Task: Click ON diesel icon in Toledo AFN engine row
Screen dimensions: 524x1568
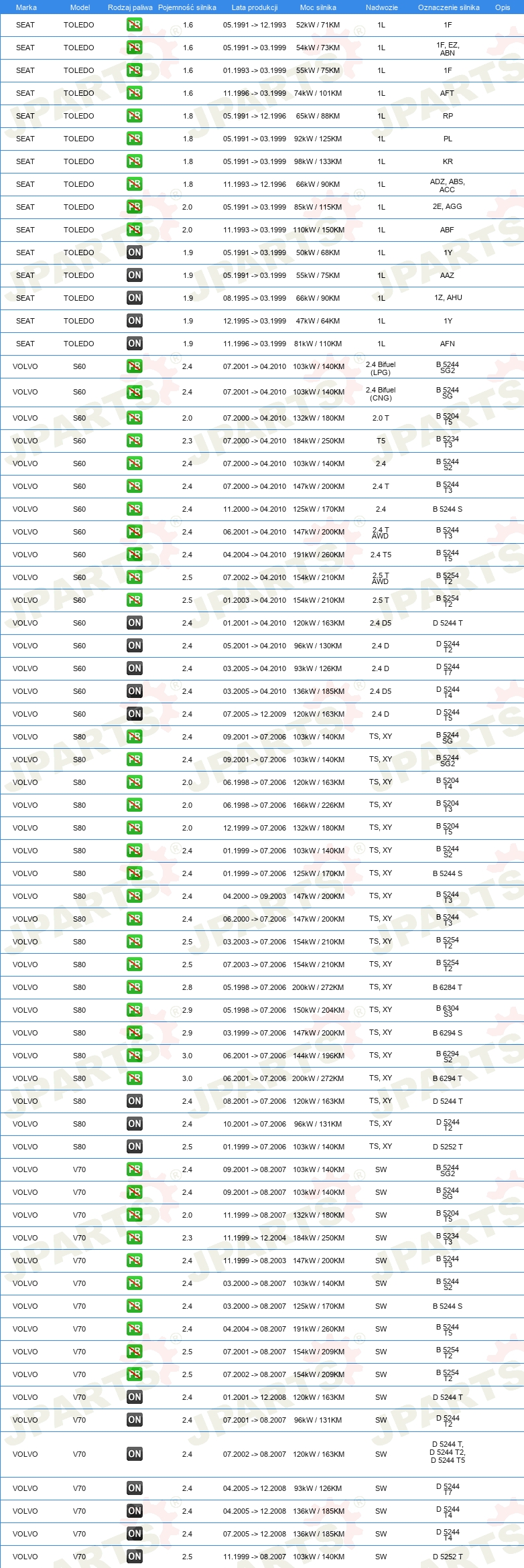Action: 135,344
